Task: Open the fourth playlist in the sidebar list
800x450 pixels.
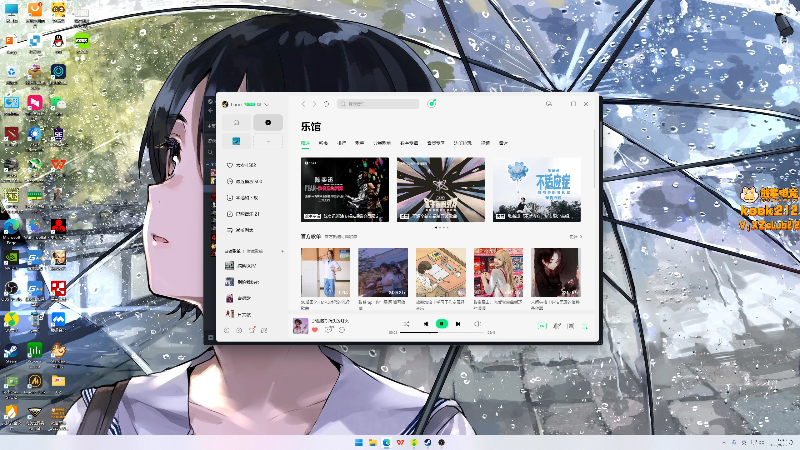Action: tap(239, 314)
